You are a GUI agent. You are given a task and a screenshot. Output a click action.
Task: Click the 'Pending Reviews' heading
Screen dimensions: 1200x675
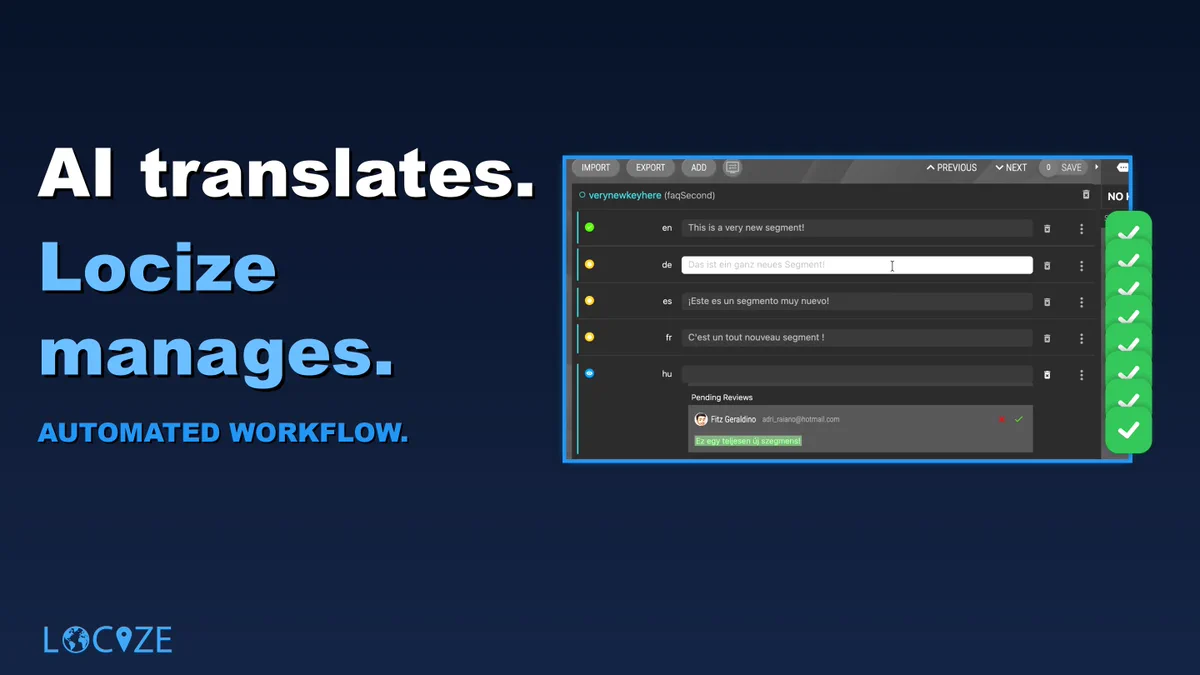(x=722, y=398)
